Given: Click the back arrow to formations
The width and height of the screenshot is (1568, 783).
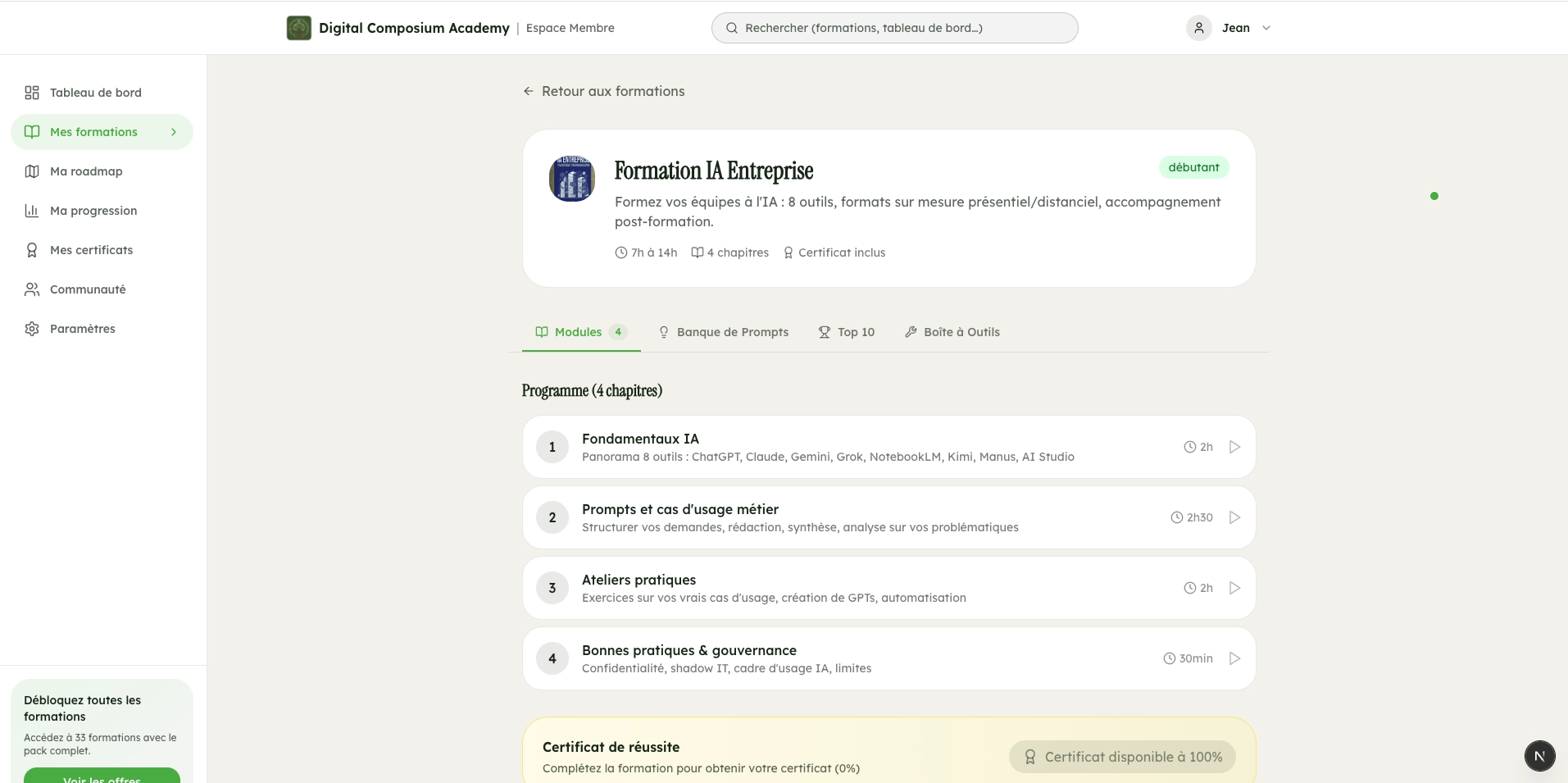Looking at the screenshot, I should [x=527, y=91].
